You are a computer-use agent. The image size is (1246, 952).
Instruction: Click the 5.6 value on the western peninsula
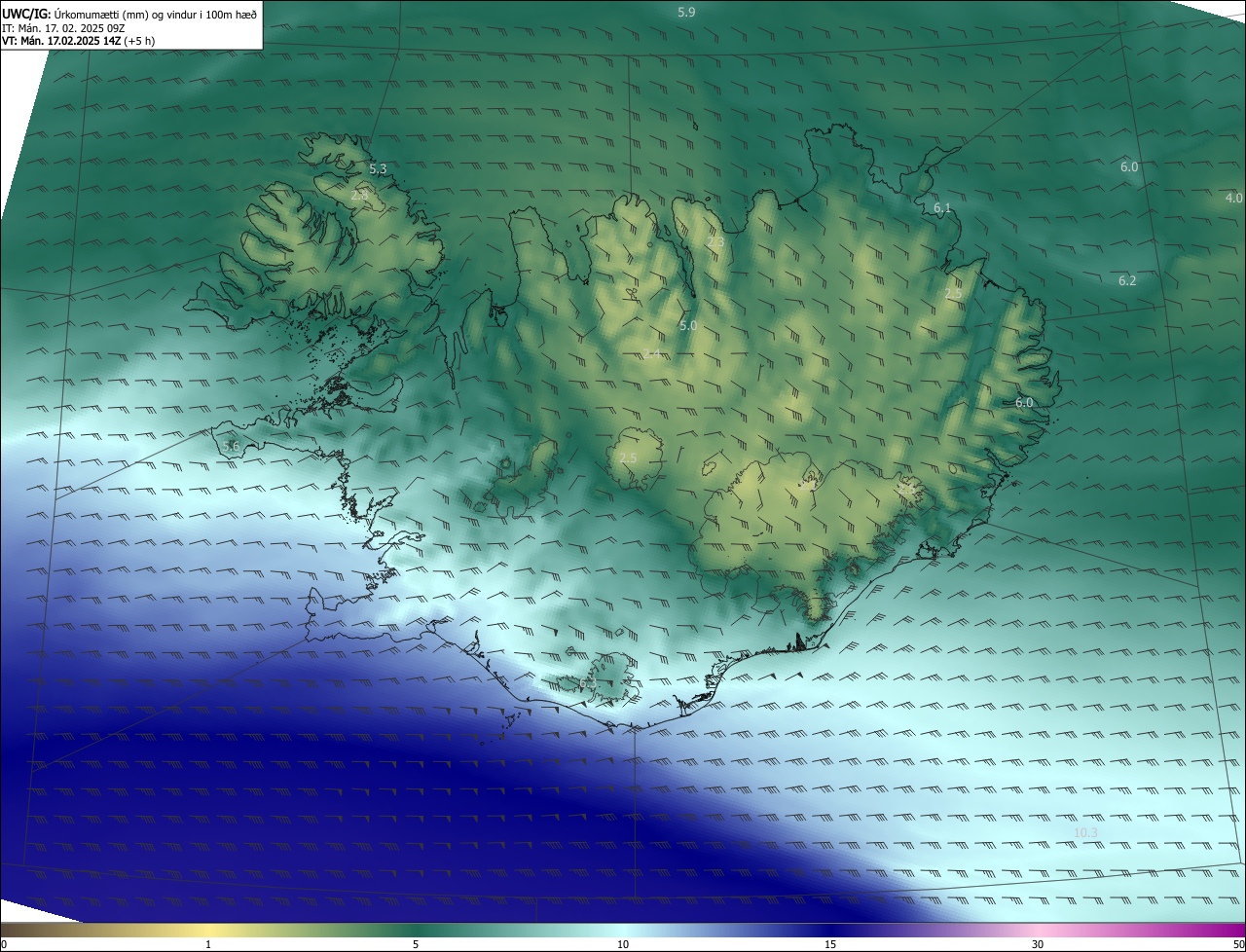tap(231, 446)
